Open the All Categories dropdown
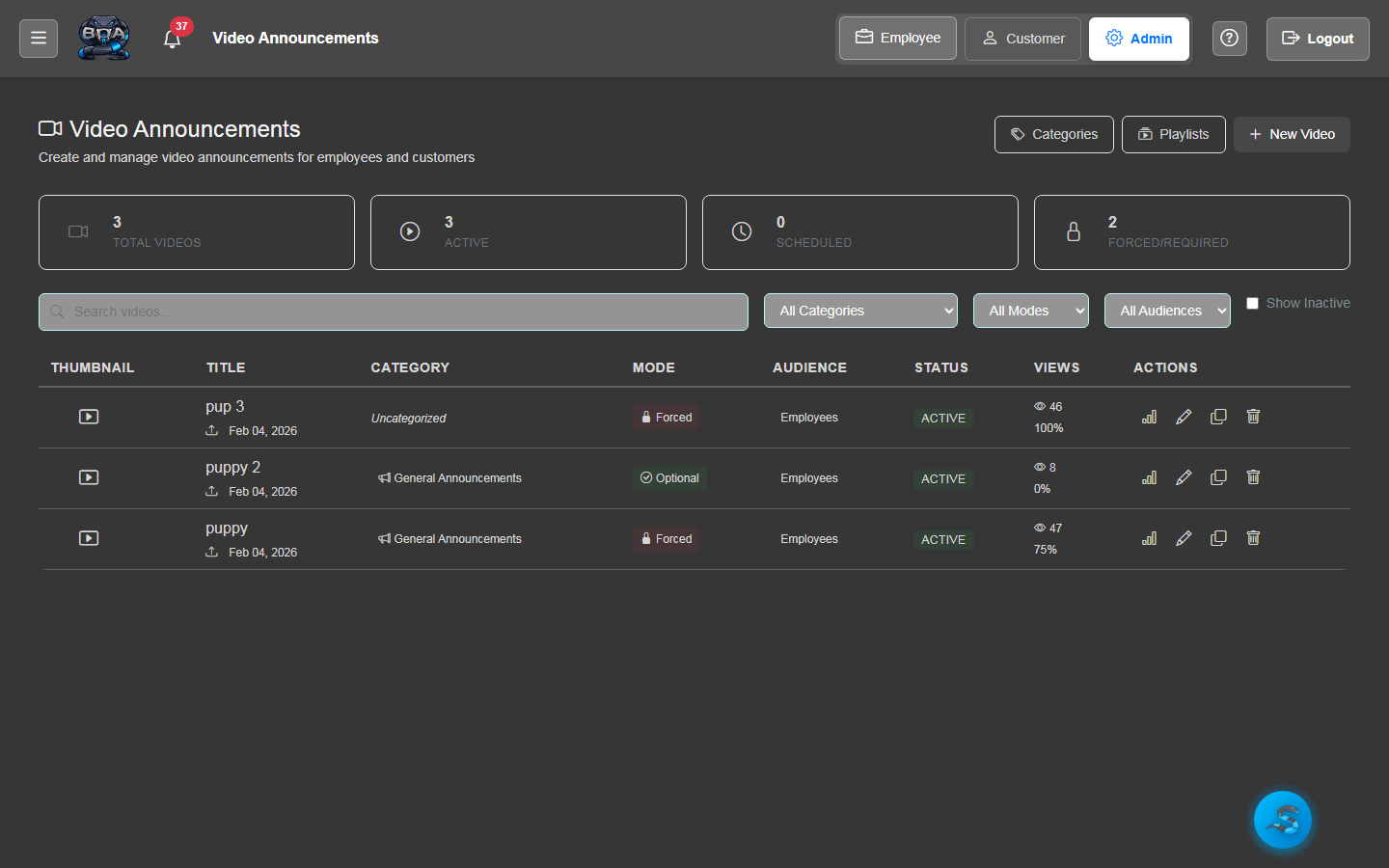This screenshot has height=868, width=1389. pos(860,310)
